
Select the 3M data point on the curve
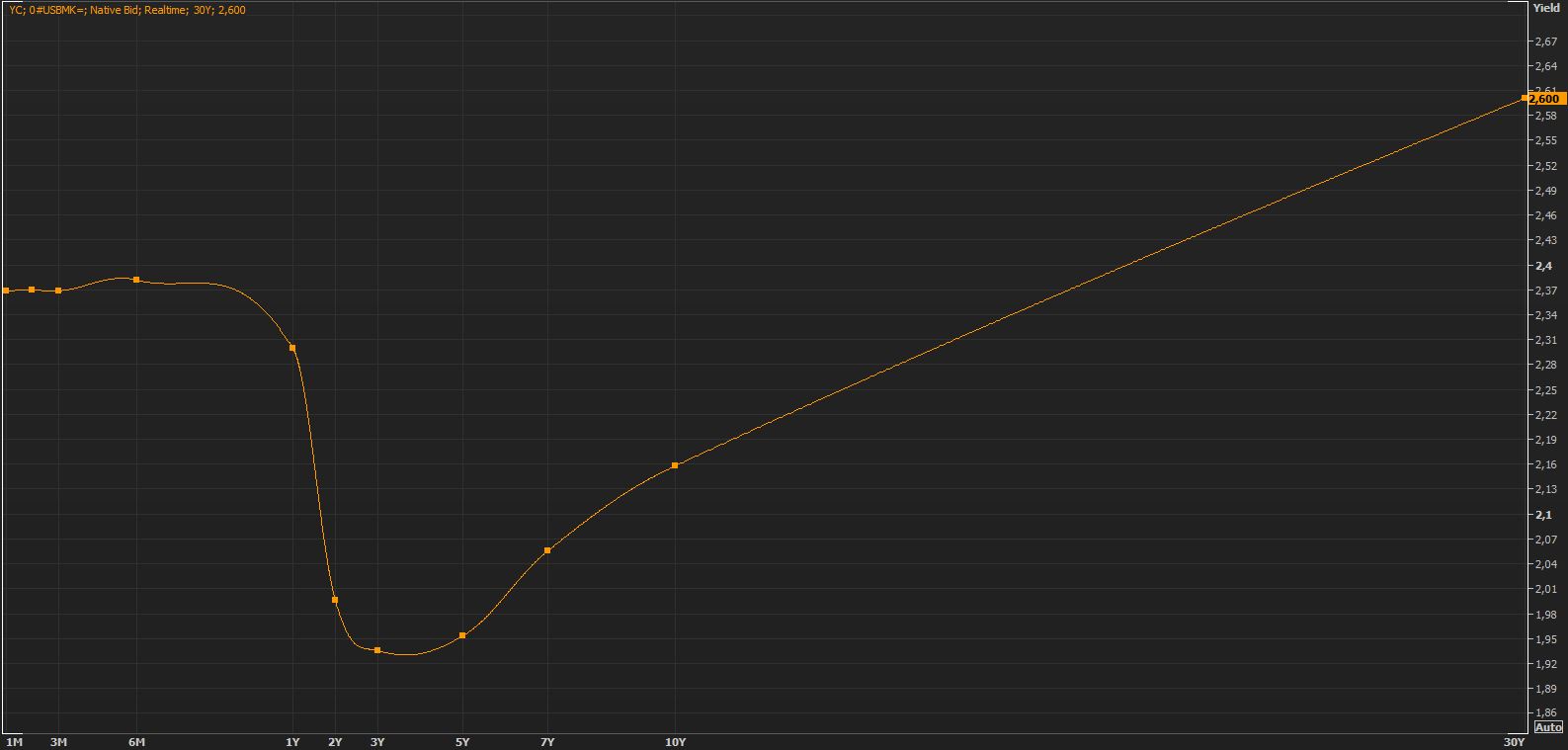pos(58,291)
